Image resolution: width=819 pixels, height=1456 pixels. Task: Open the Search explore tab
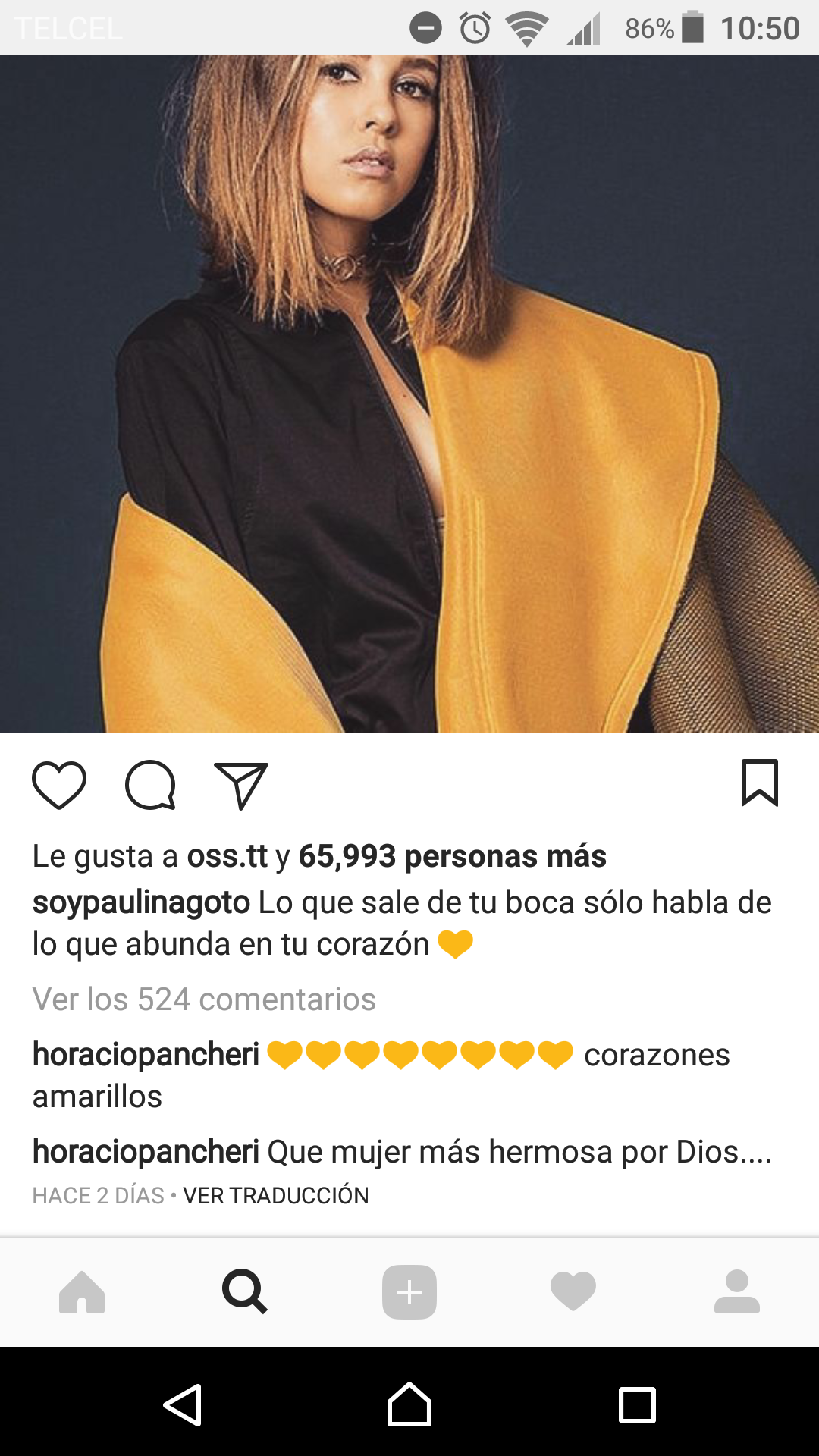tap(245, 1291)
